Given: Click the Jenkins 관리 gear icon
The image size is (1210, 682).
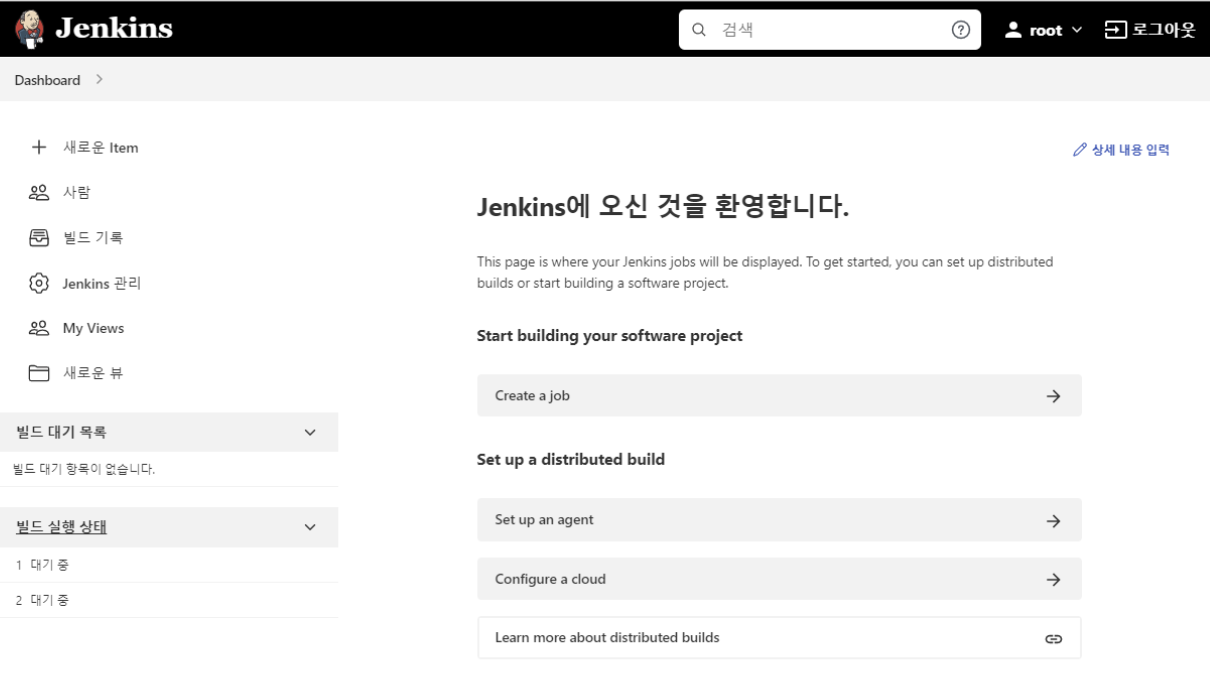Looking at the screenshot, I should click(x=39, y=283).
